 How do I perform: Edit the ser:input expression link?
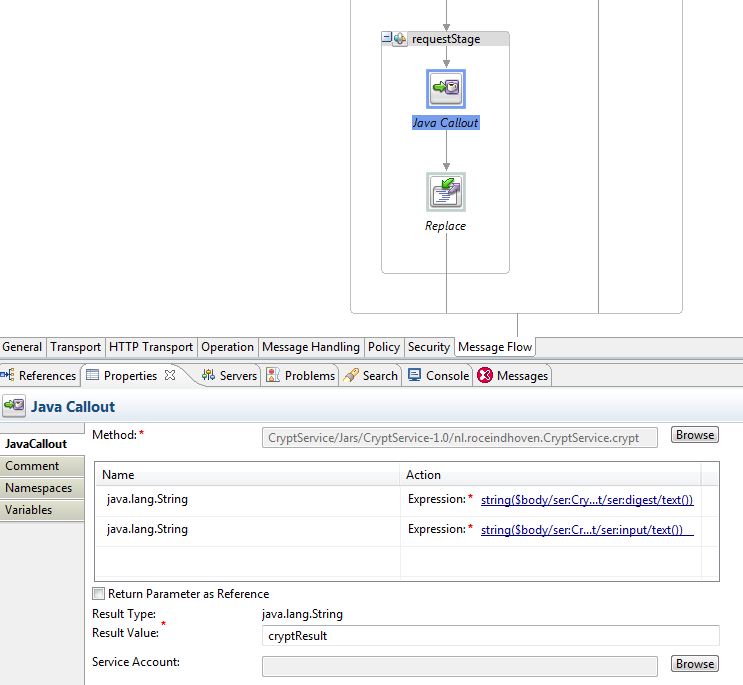(587, 529)
